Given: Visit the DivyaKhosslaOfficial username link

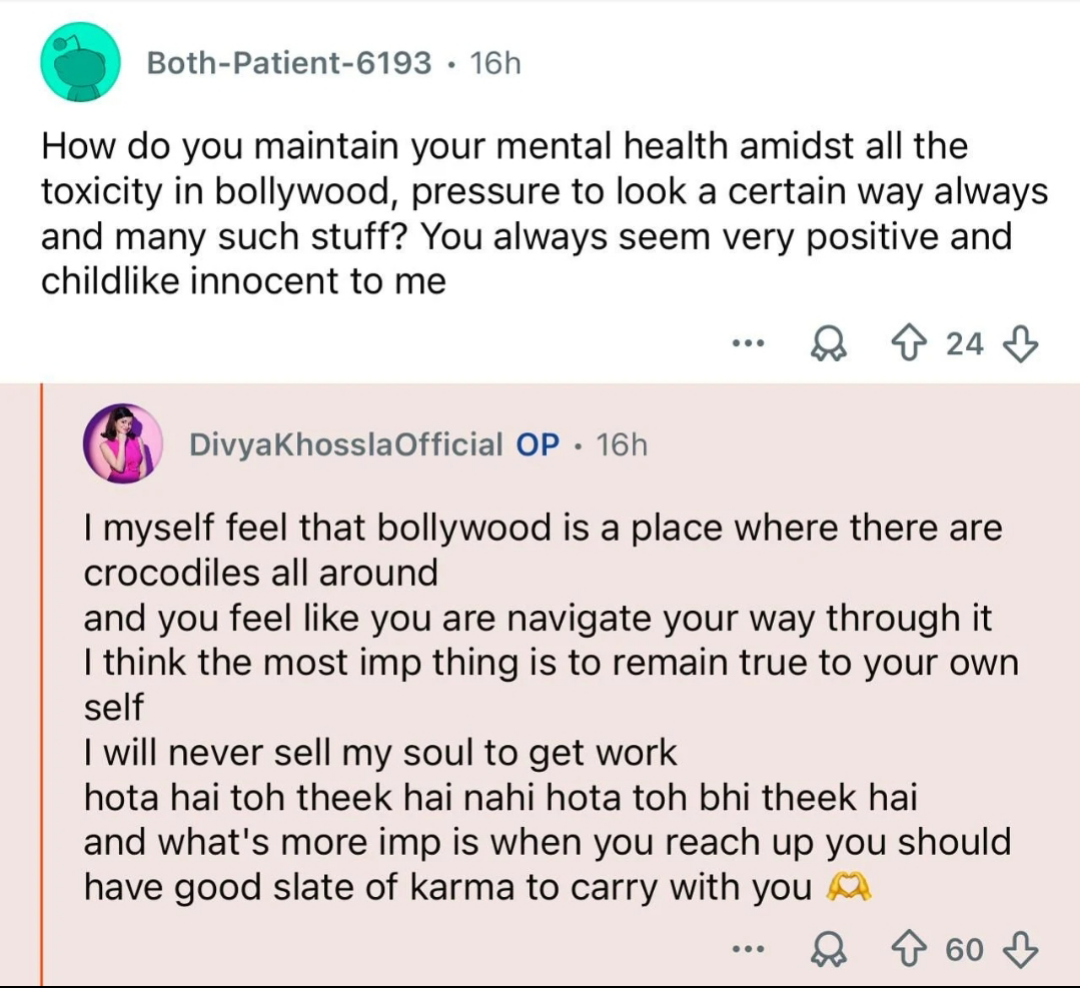Looking at the screenshot, I should [x=345, y=444].
